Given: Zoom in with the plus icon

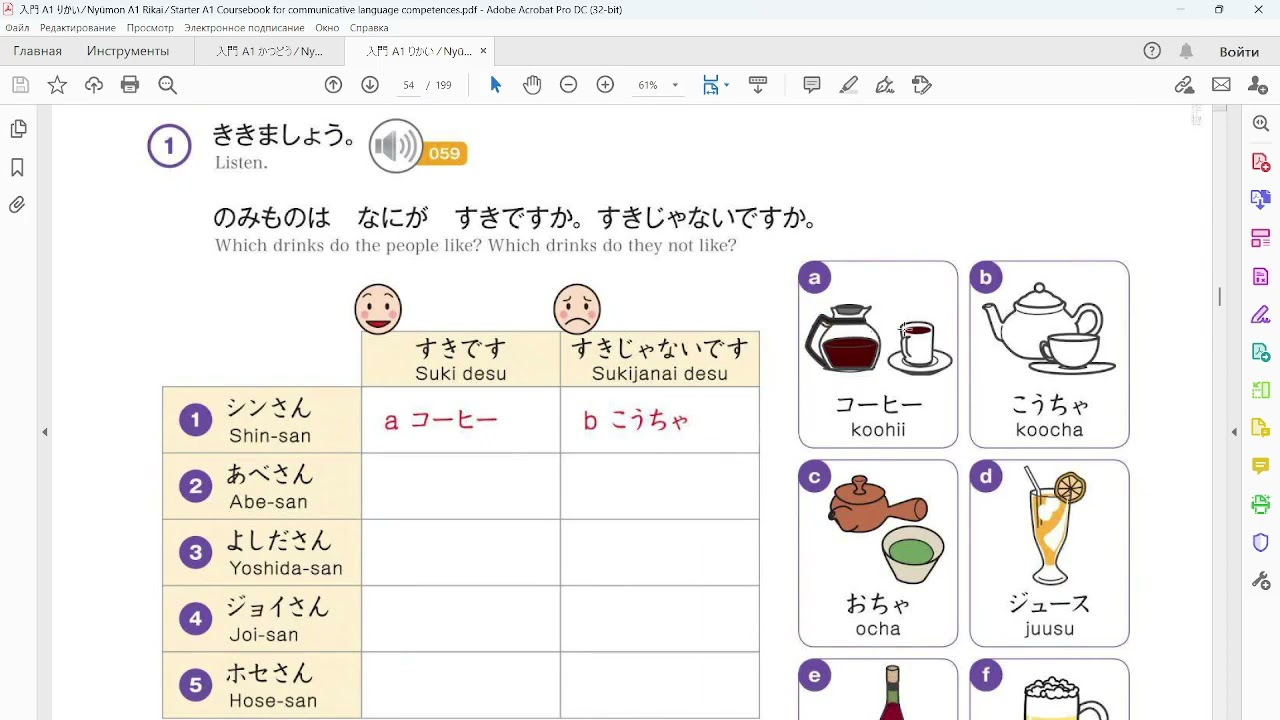Looking at the screenshot, I should (x=605, y=85).
